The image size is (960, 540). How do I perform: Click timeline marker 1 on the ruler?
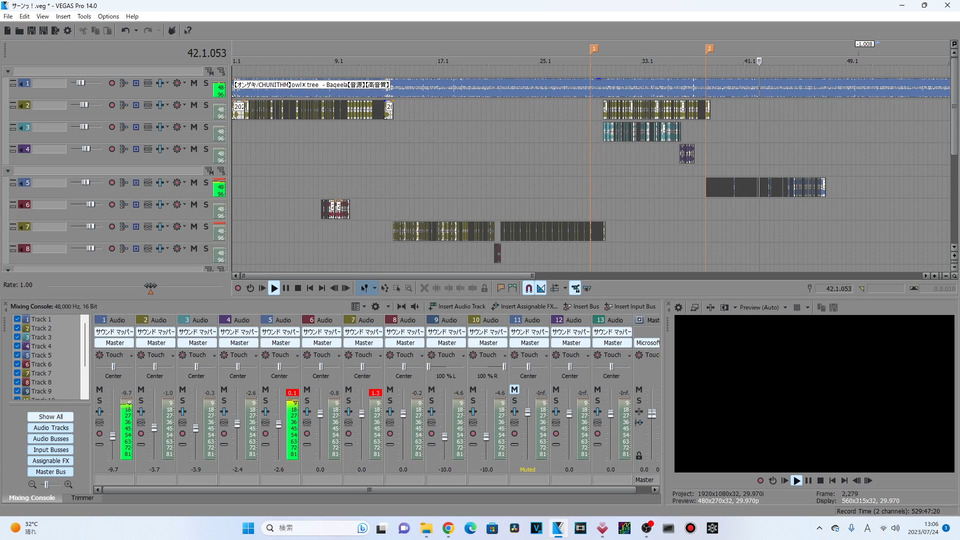click(593, 48)
